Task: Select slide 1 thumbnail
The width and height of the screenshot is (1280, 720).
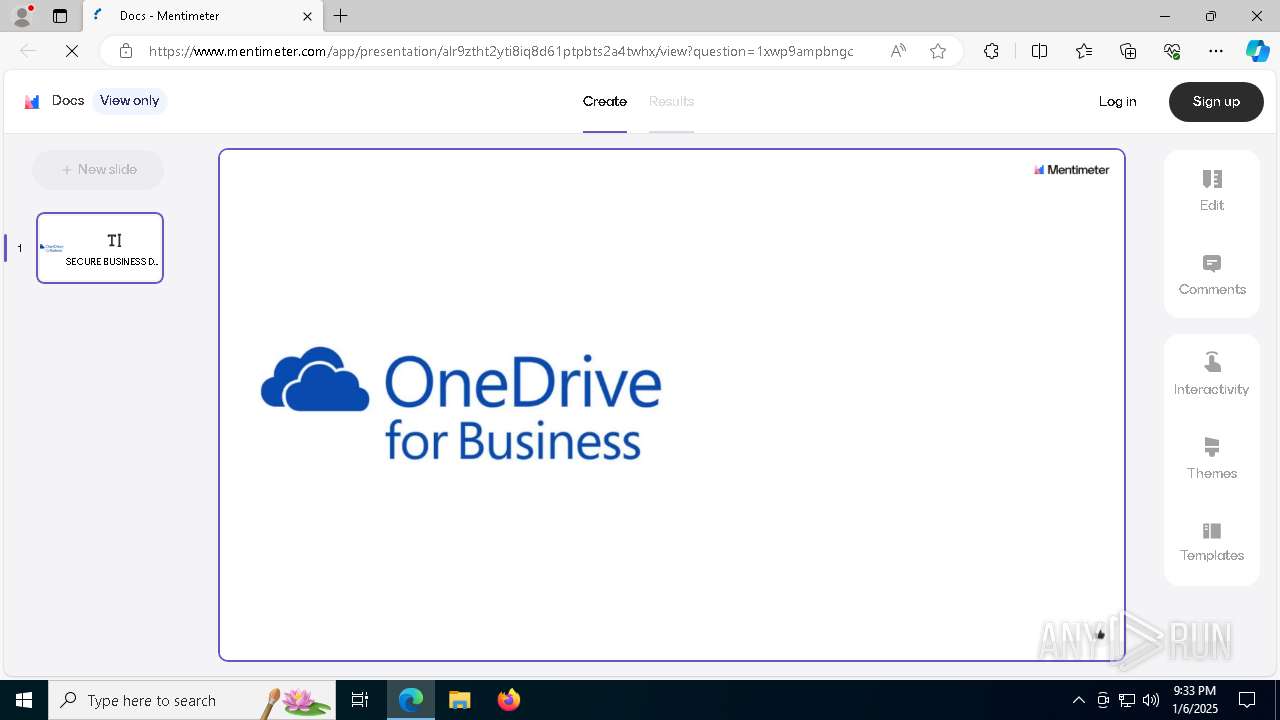Action: 100,248
